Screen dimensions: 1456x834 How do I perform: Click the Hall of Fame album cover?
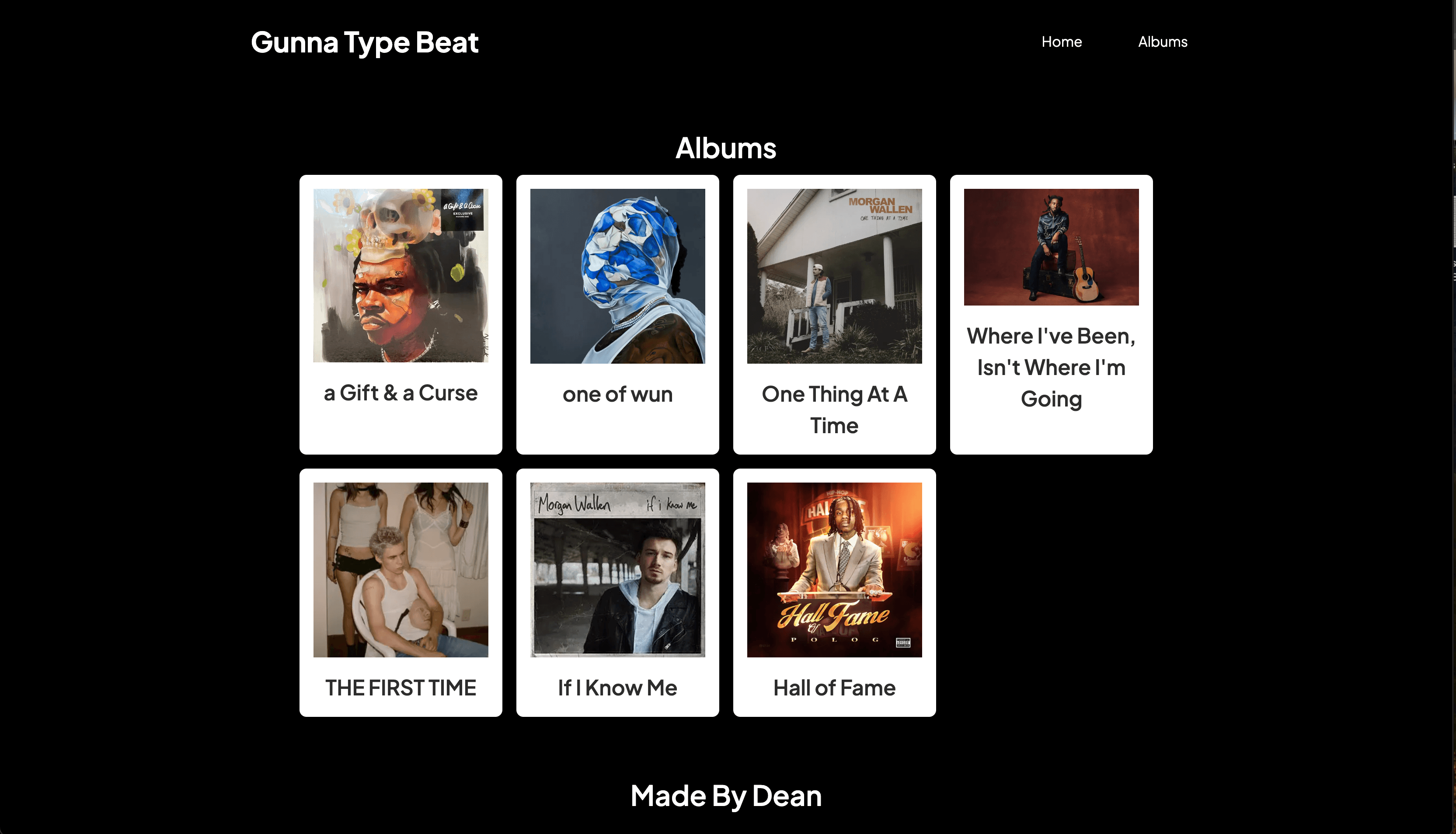click(x=834, y=570)
